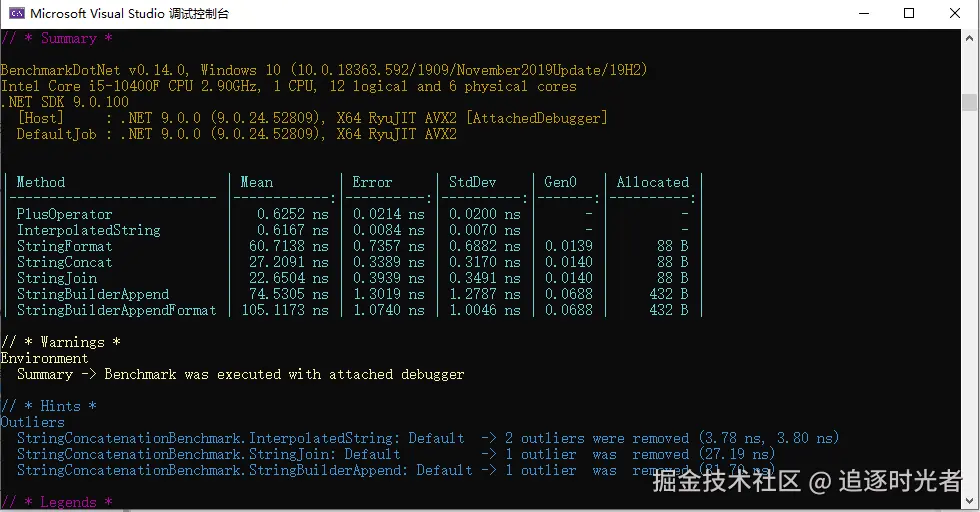
Task: Maximize the debug console window
Action: click(909, 13)
